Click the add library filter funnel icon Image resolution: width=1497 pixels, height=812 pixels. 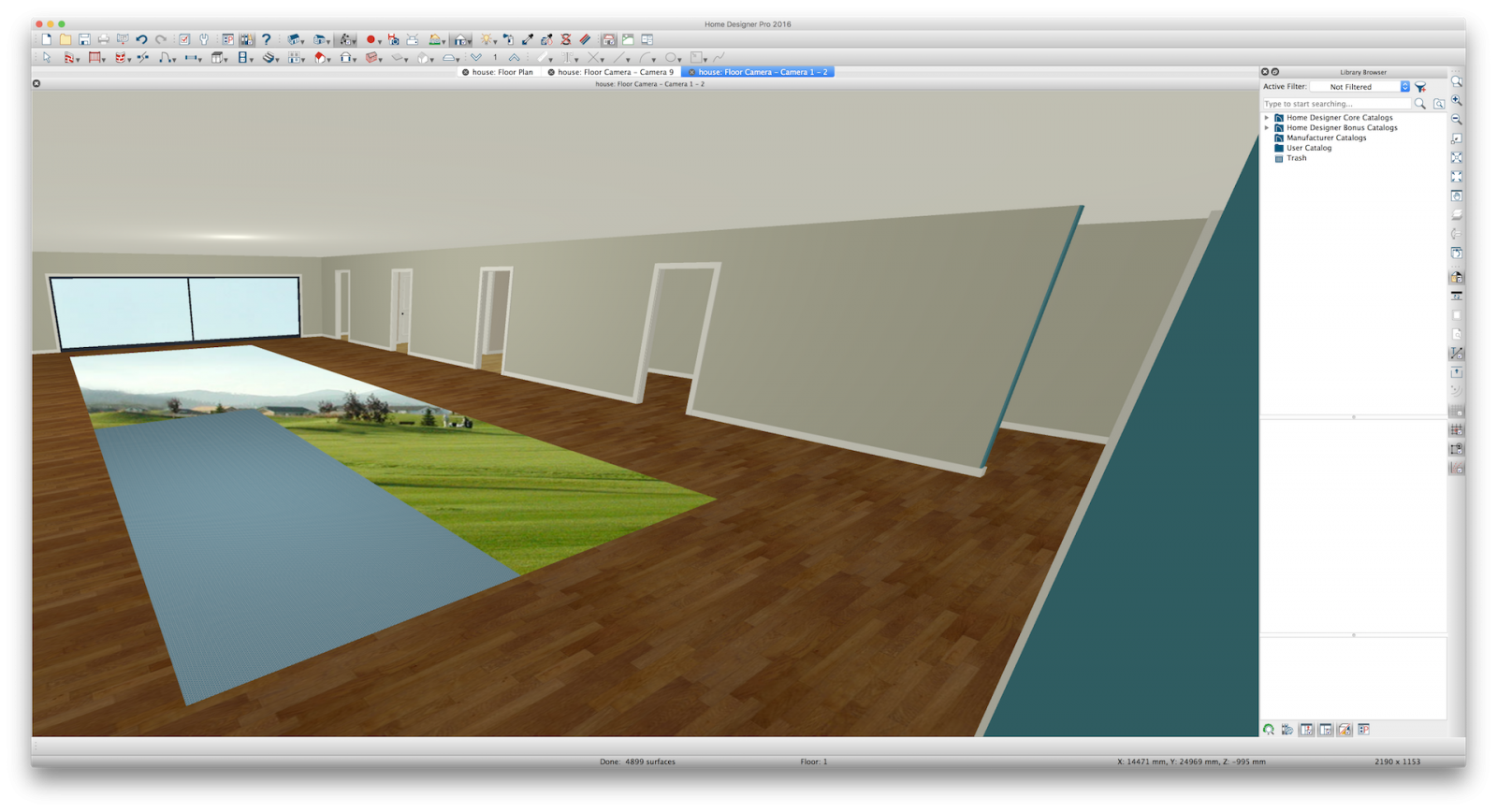coord(1420,87)
